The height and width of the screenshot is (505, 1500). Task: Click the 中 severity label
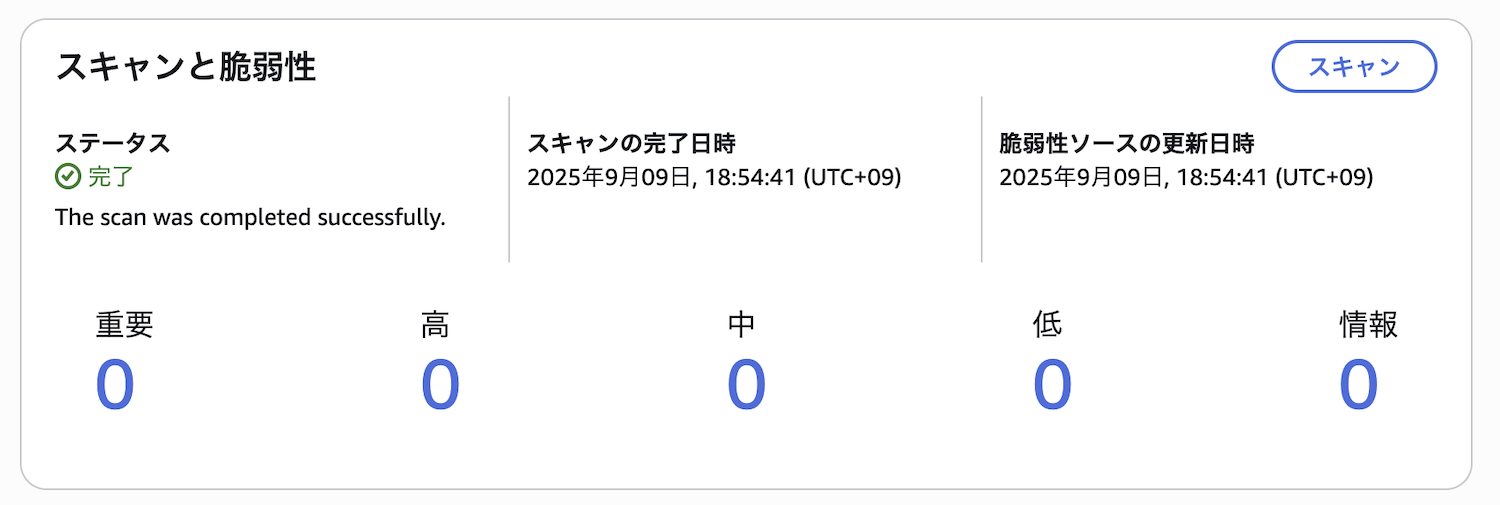point(741,325)
